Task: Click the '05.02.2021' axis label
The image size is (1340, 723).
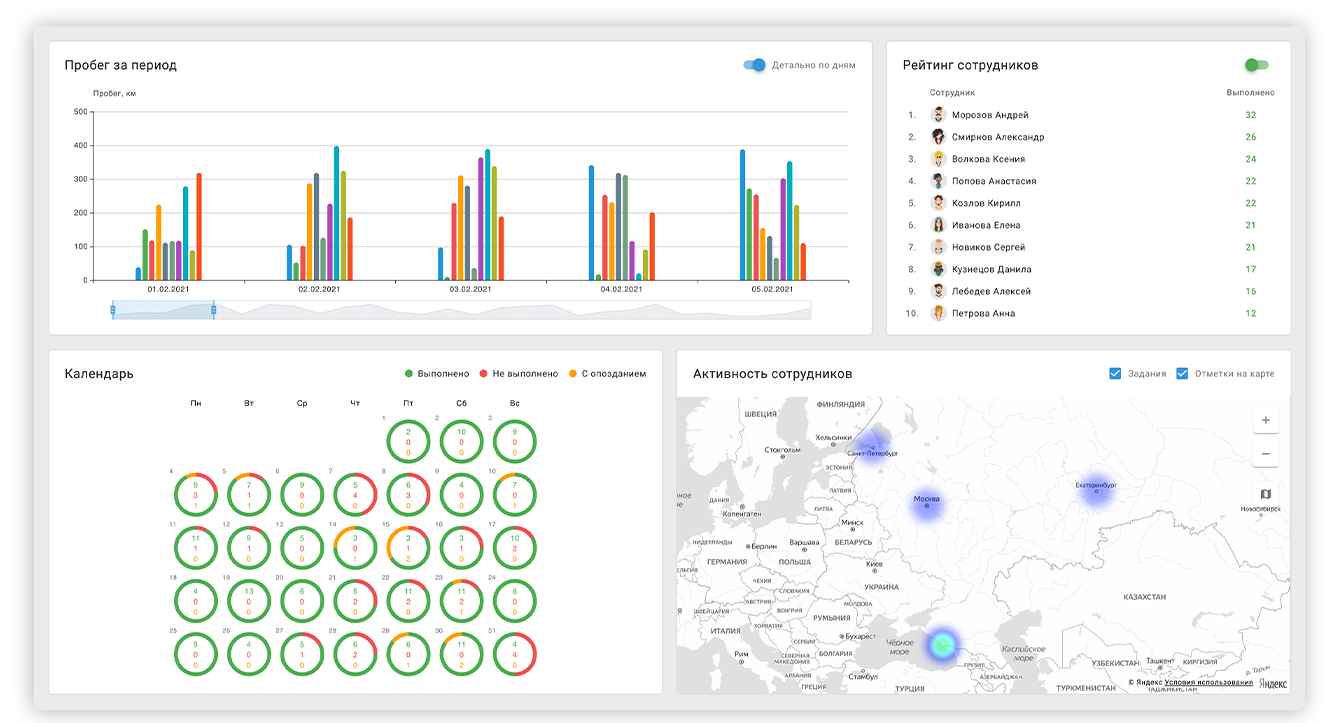Action: coord(772,290)
